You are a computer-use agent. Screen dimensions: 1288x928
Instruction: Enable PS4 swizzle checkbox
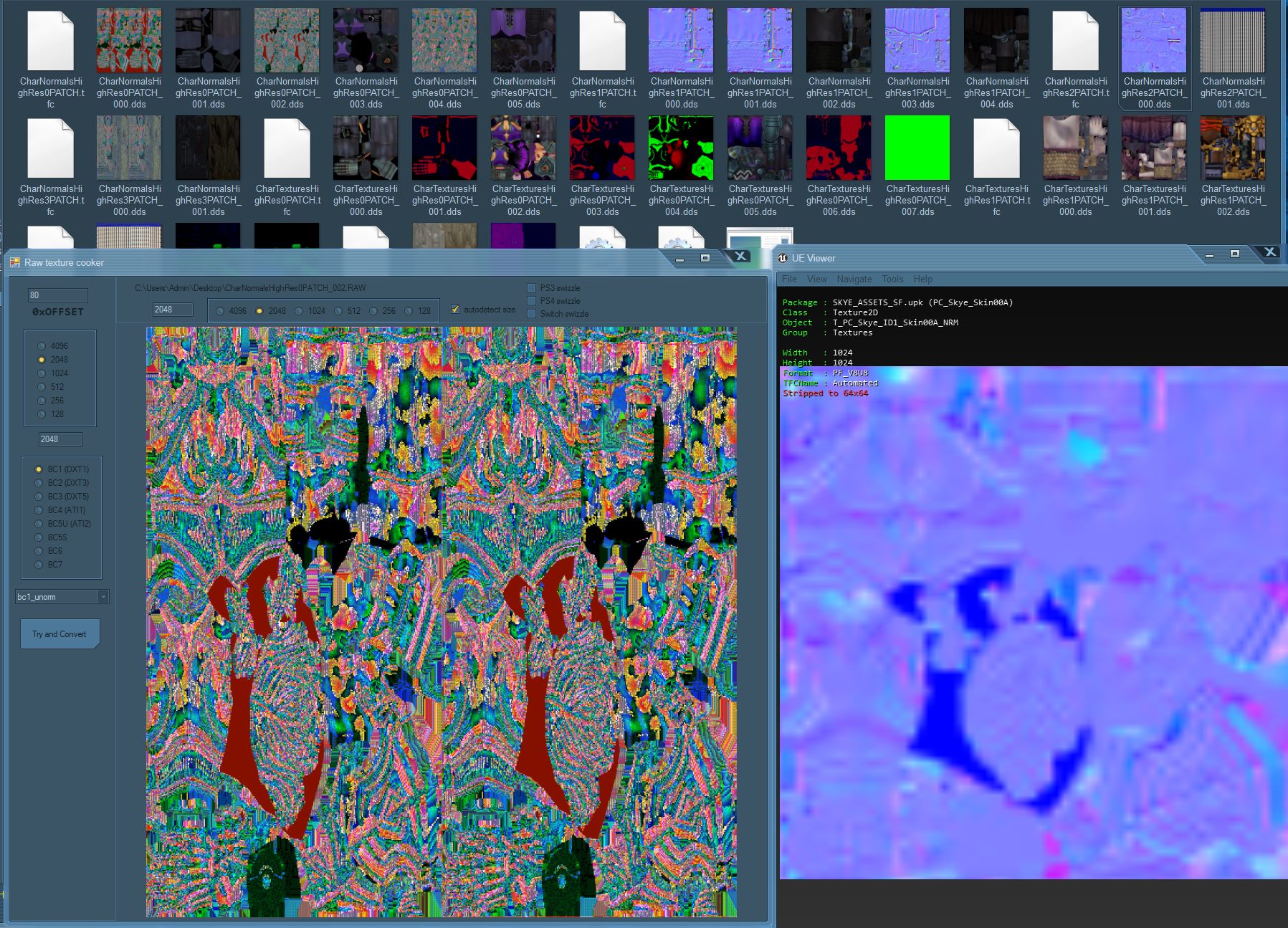pyautogui.click(x=532, y=301)
